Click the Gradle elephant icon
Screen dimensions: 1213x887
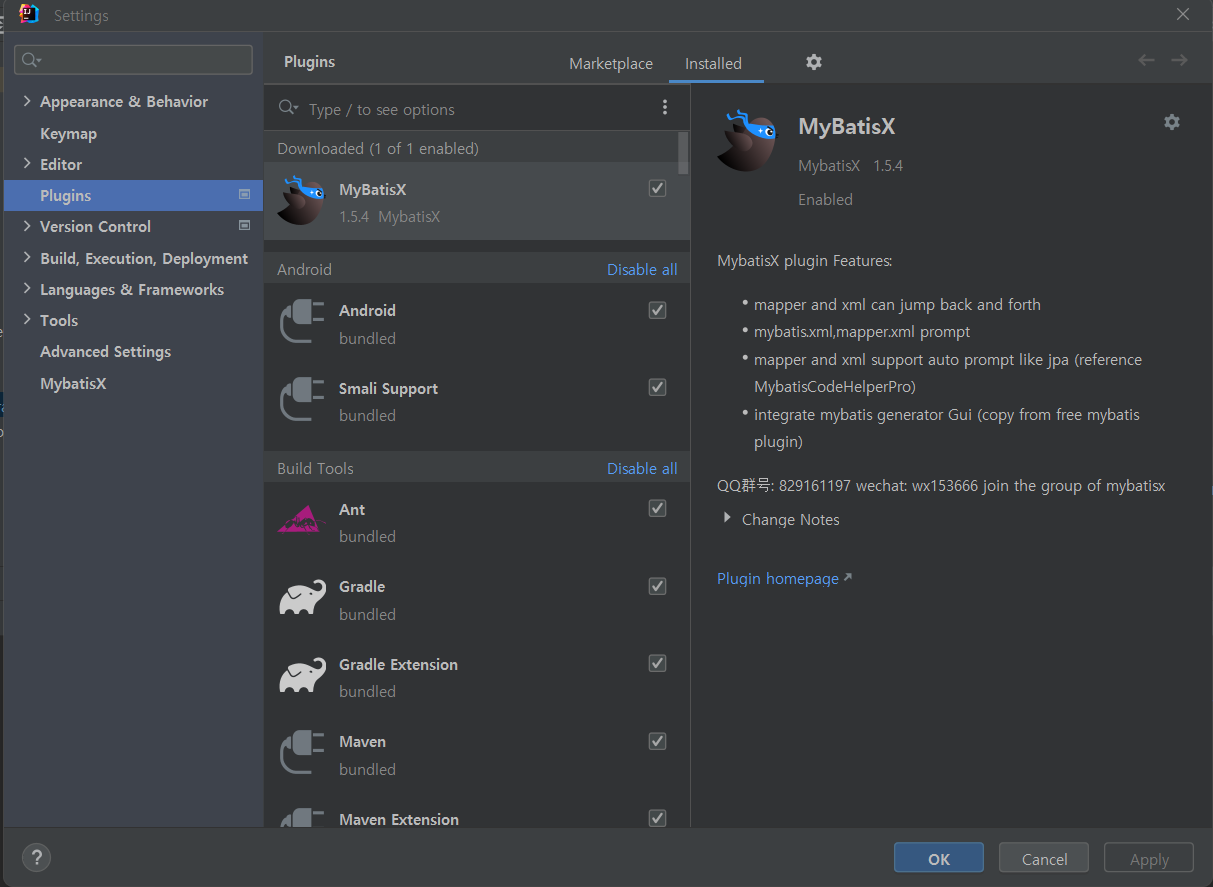302,597
